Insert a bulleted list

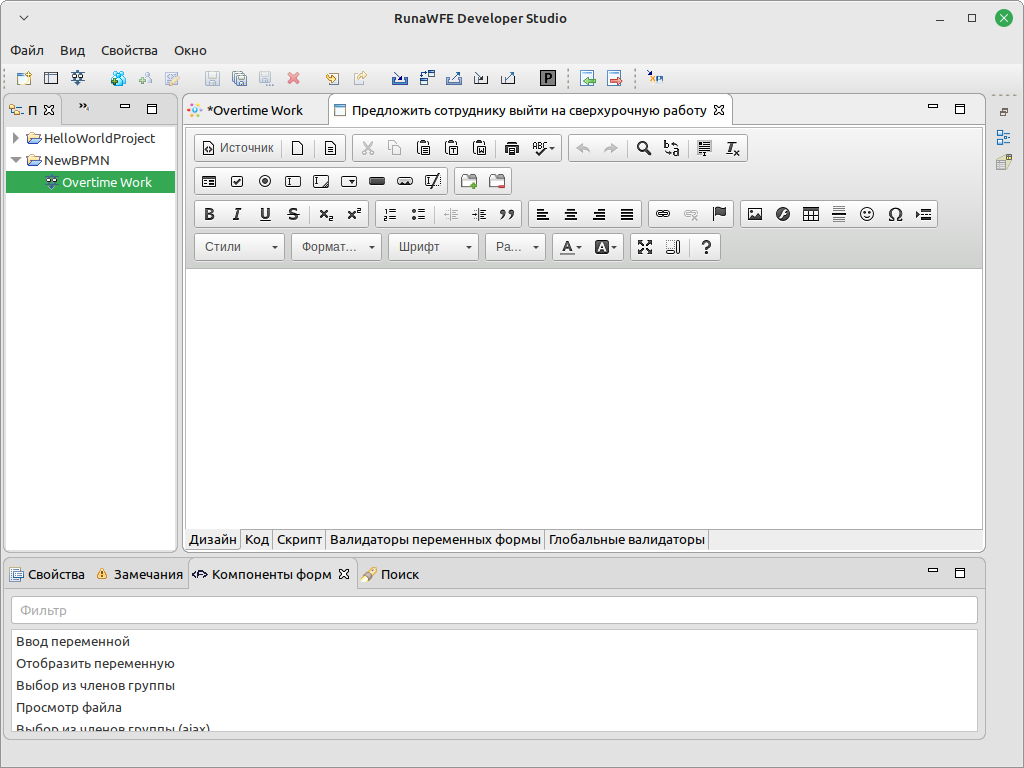coord(418,214)
